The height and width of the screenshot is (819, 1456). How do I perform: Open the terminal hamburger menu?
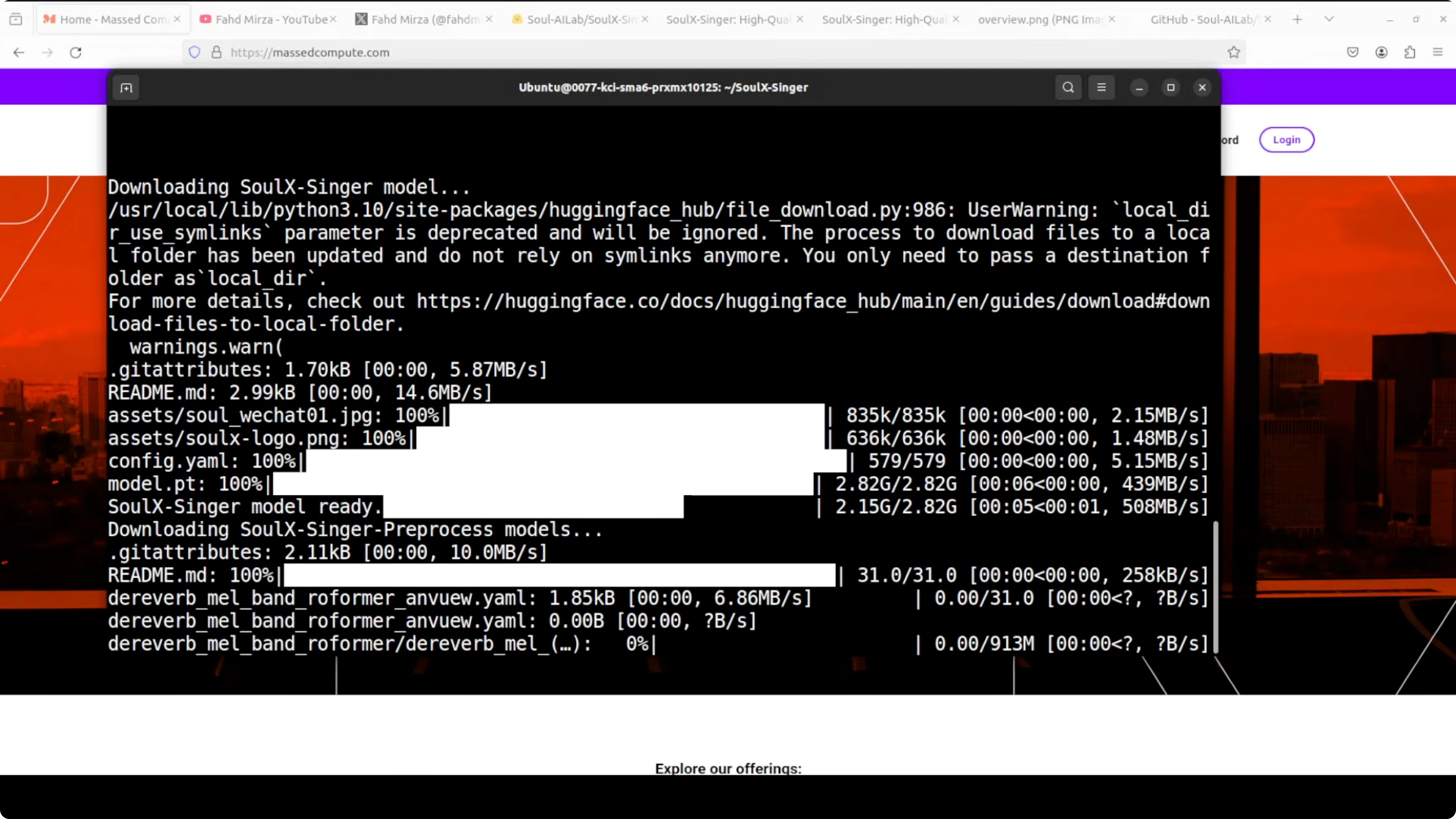(x=1101, y=87)
